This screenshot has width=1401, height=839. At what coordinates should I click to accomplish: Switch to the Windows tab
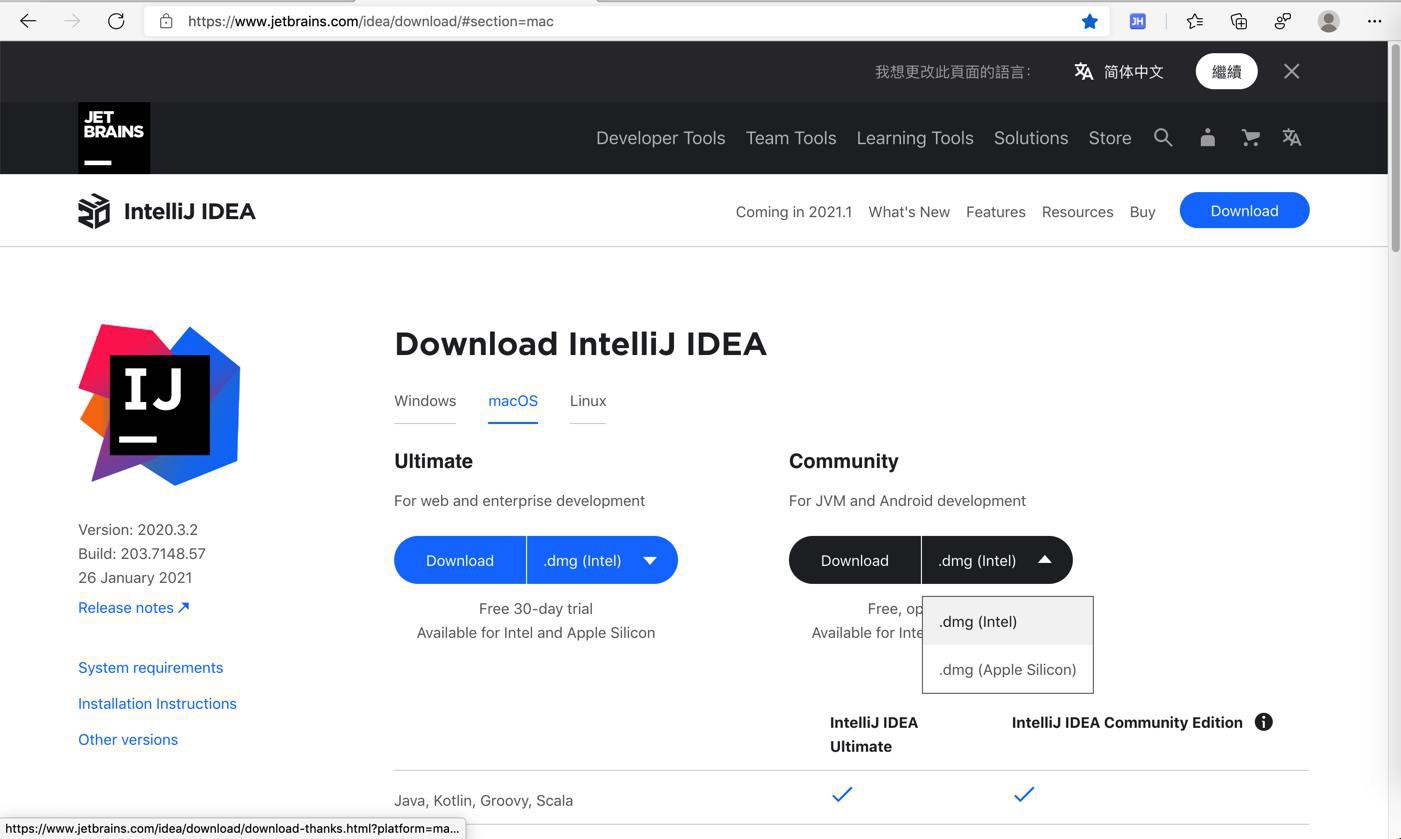coord(425,401)
